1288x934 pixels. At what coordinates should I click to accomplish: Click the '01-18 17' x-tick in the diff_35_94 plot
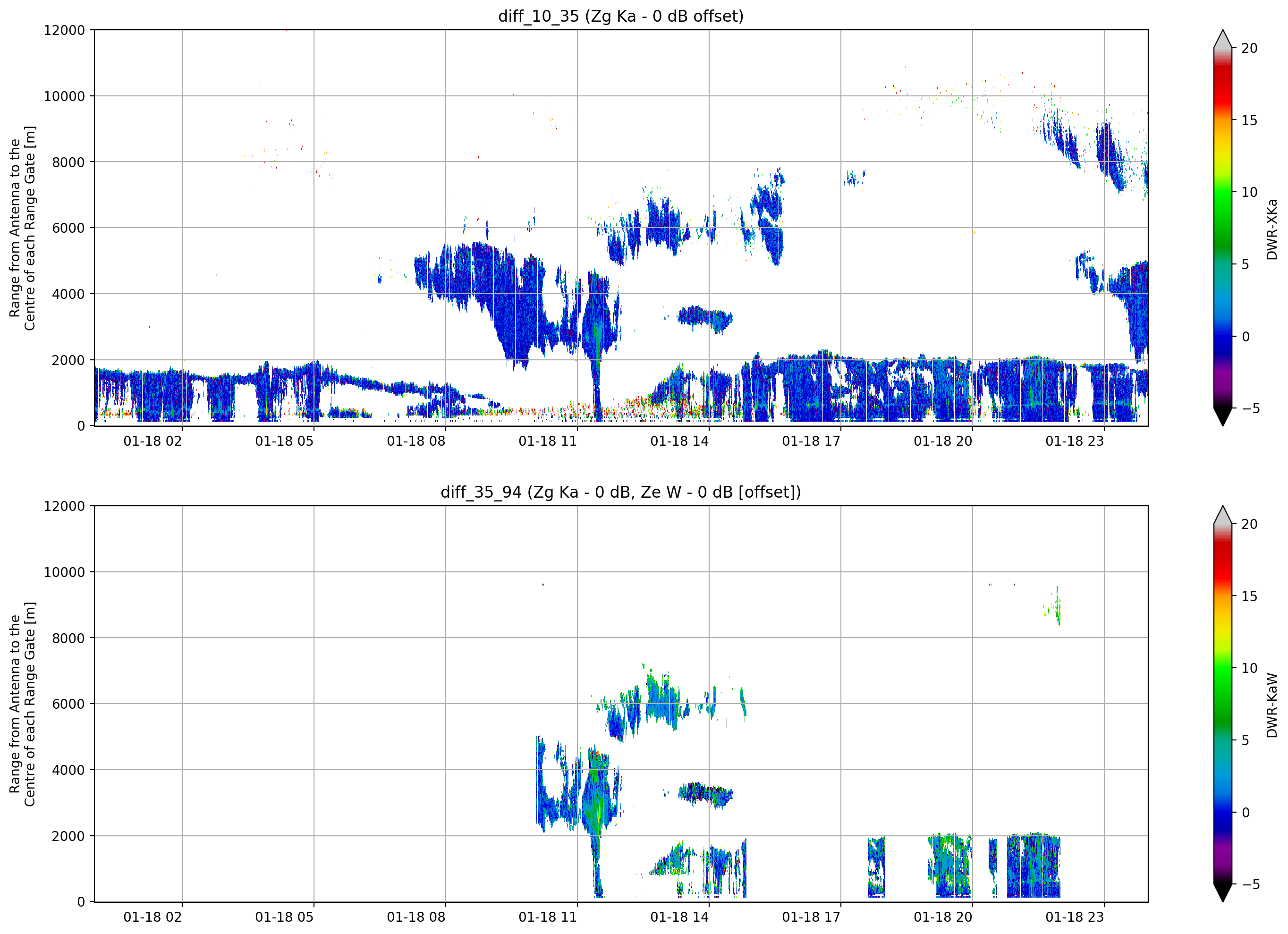pyautogui.click(x=812, y=917)
